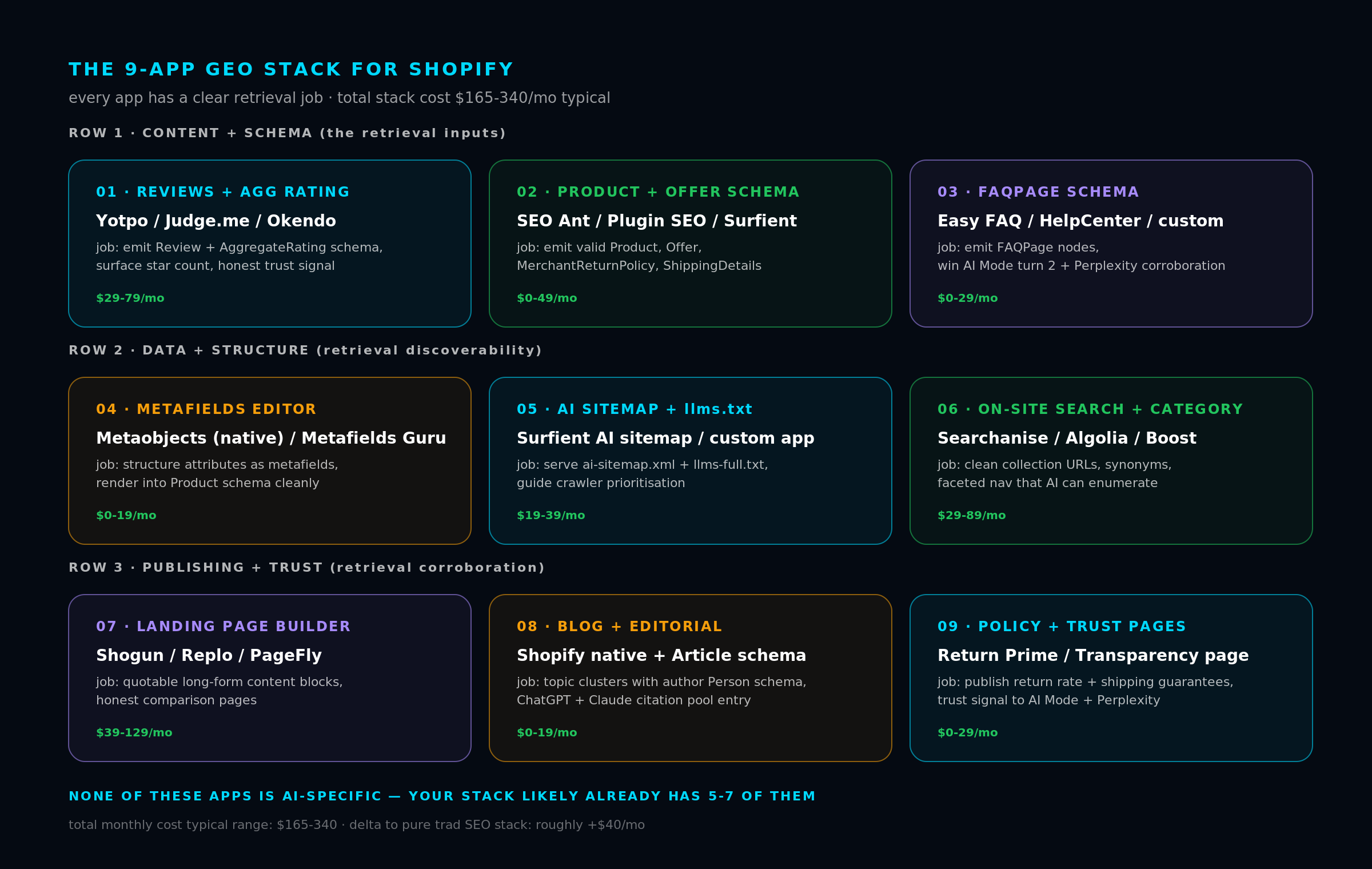
Task: Click 'Metaobjects (native) / Metafields Guru' text
Action: pos(271,439)
